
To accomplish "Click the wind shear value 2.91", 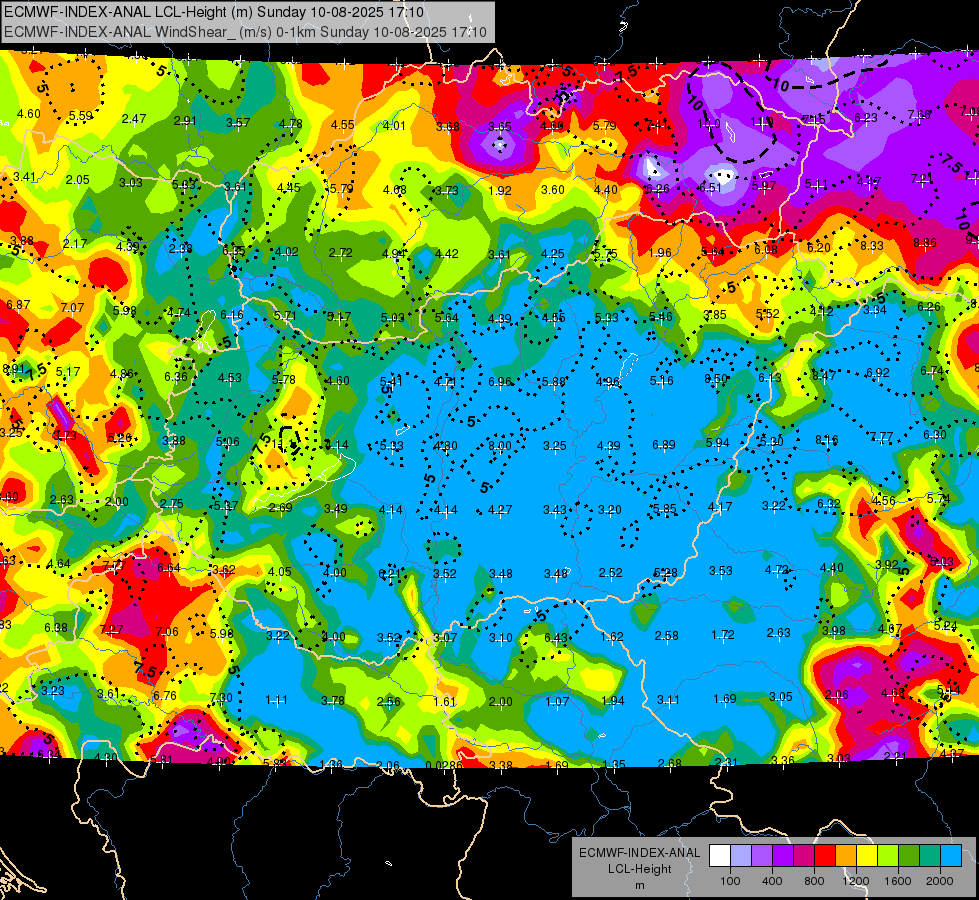I will 185,121.
